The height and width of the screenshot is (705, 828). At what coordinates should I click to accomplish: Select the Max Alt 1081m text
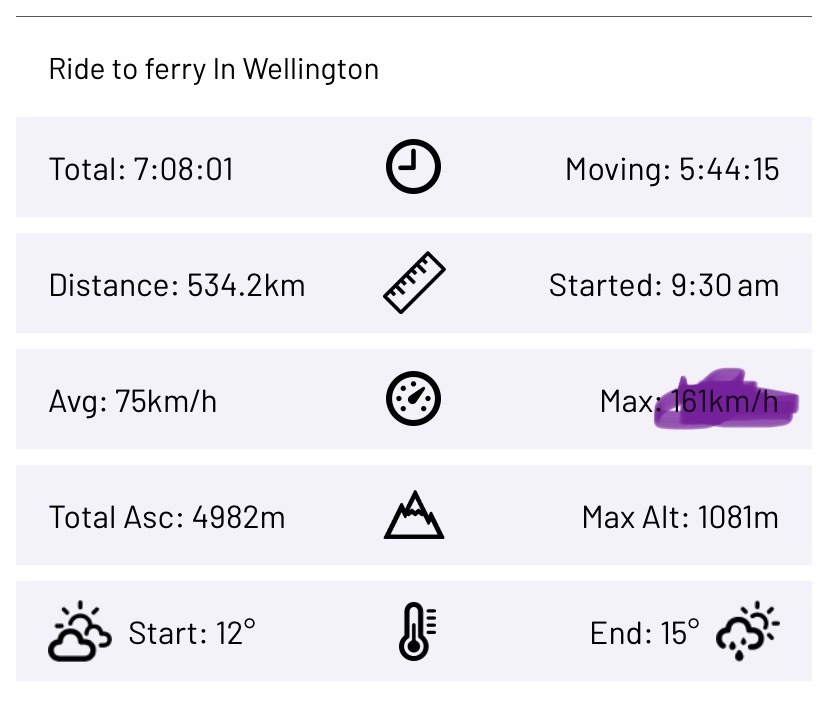pos(681,518)
